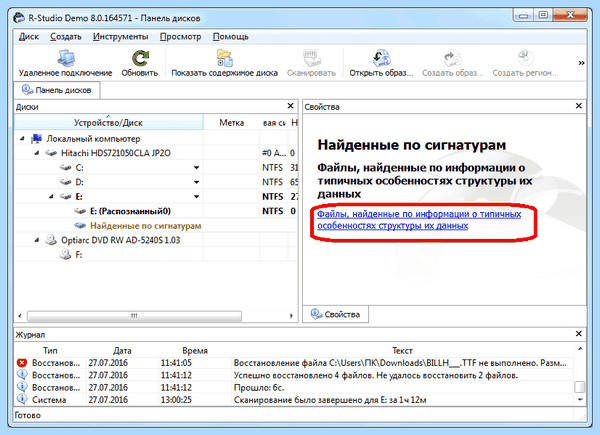The width and height of the screenshot is (600, 435).
Task: Sort by Устройство/Диск column header
Action: pyautogui.click(x=108, y=122)
